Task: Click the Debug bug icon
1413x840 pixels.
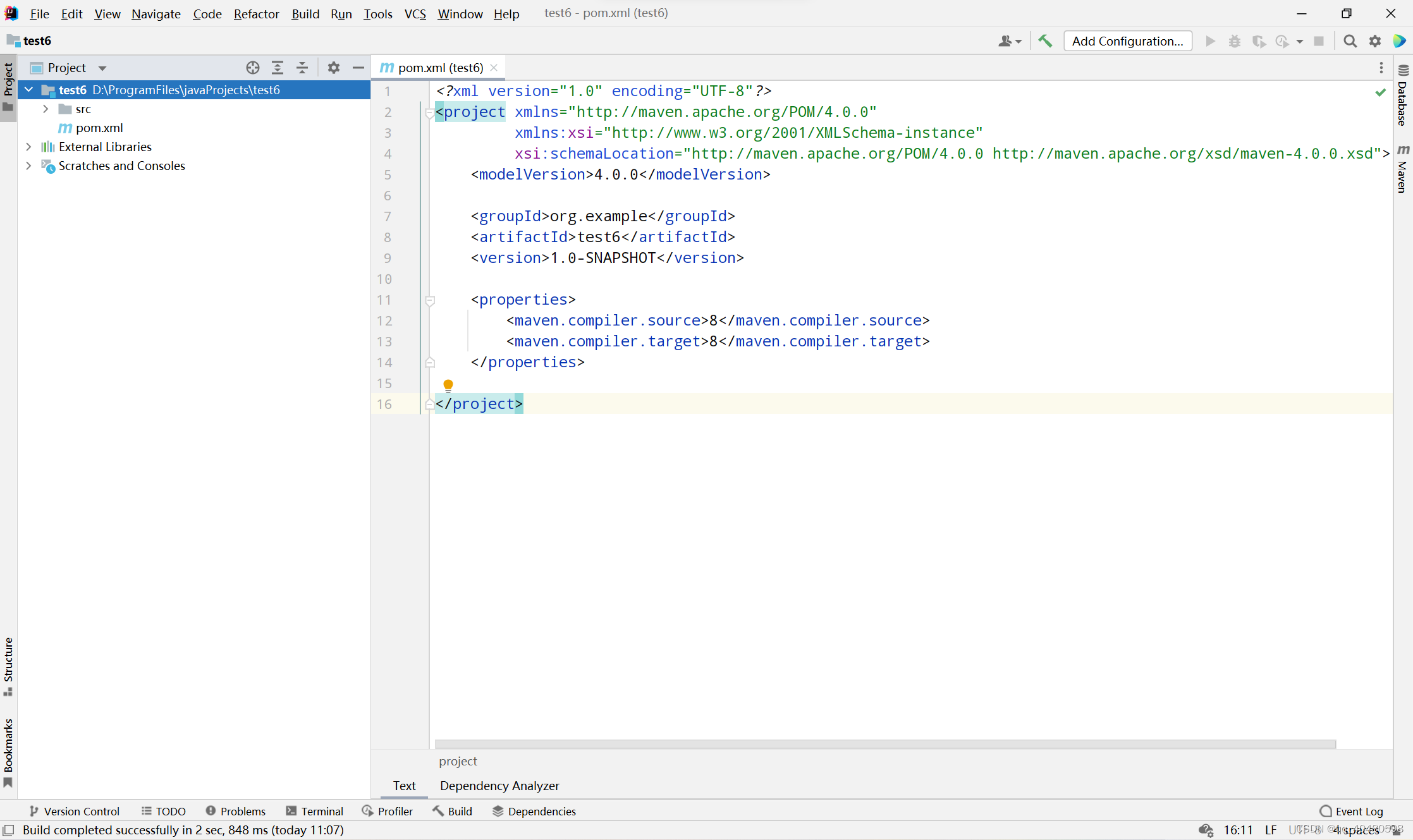Action: coord(1234,41)
